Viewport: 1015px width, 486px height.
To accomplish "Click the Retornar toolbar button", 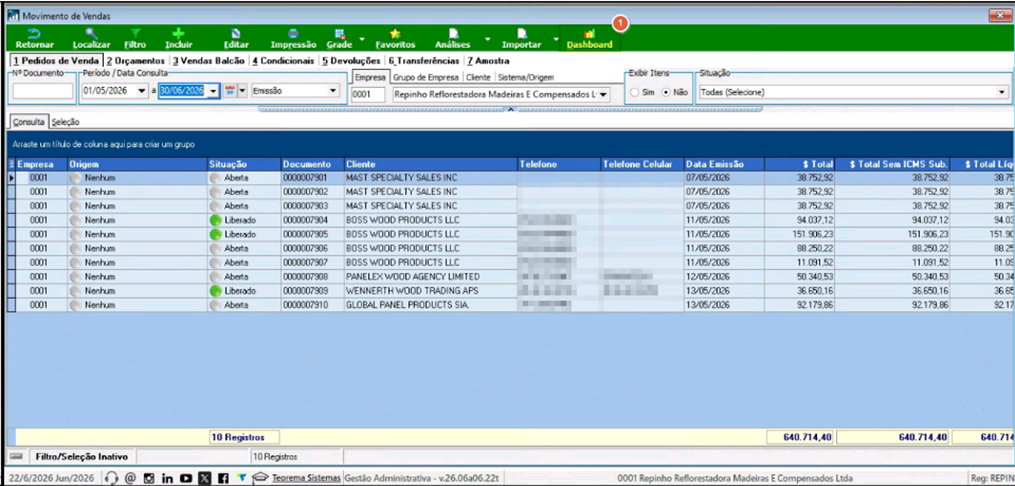I will 34,39.
